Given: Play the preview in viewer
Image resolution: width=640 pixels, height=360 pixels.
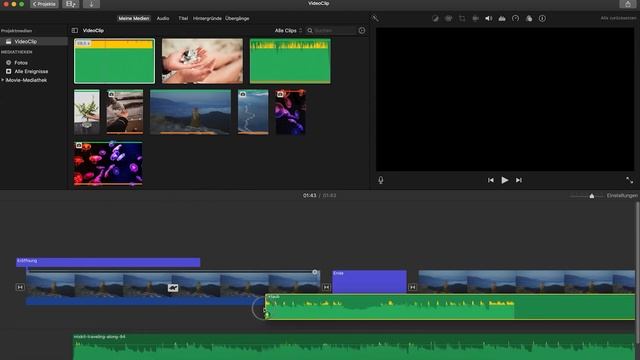Looking at the screenshot, I should 505,180.
